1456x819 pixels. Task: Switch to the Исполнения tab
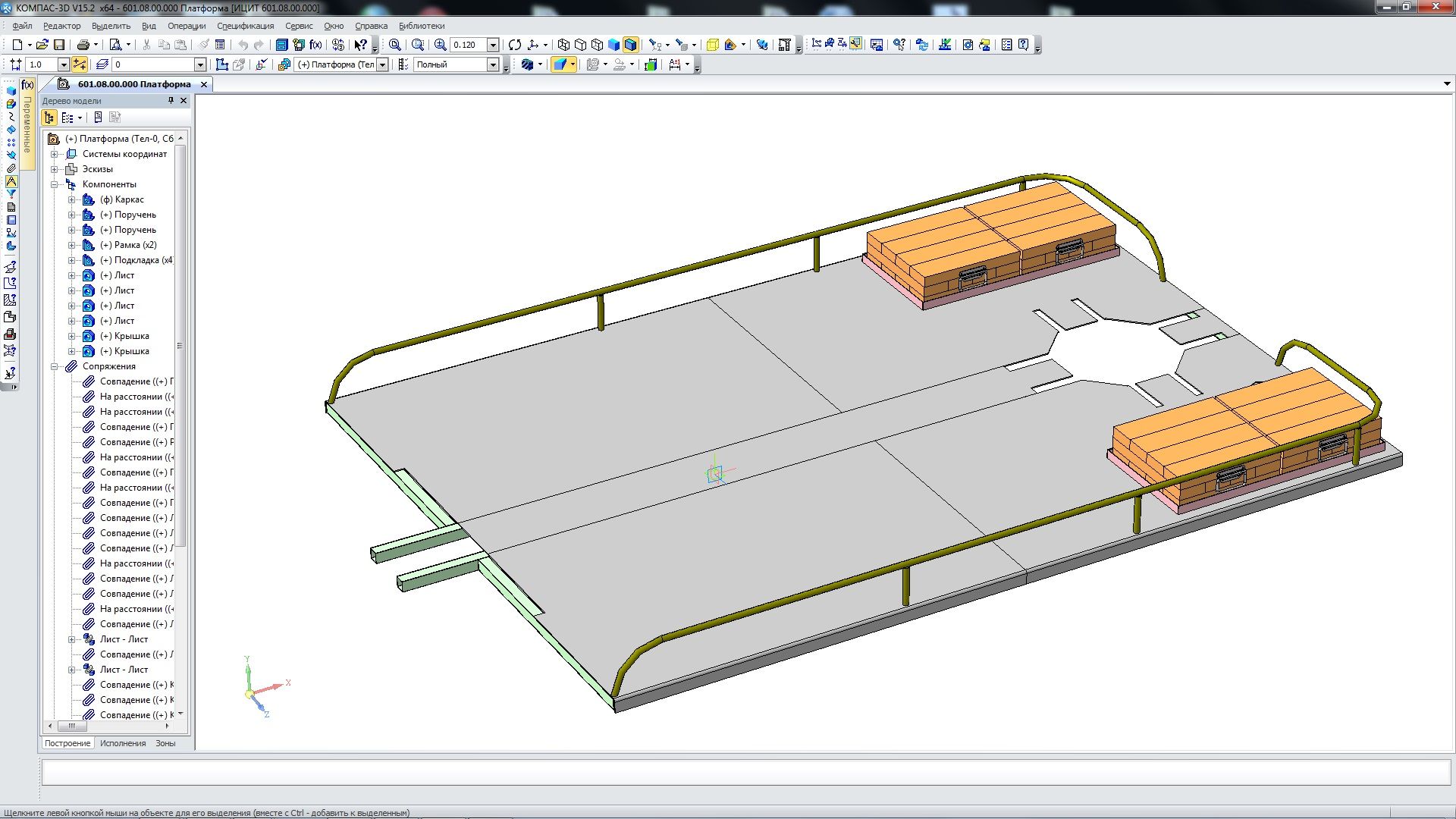point(123,743)
